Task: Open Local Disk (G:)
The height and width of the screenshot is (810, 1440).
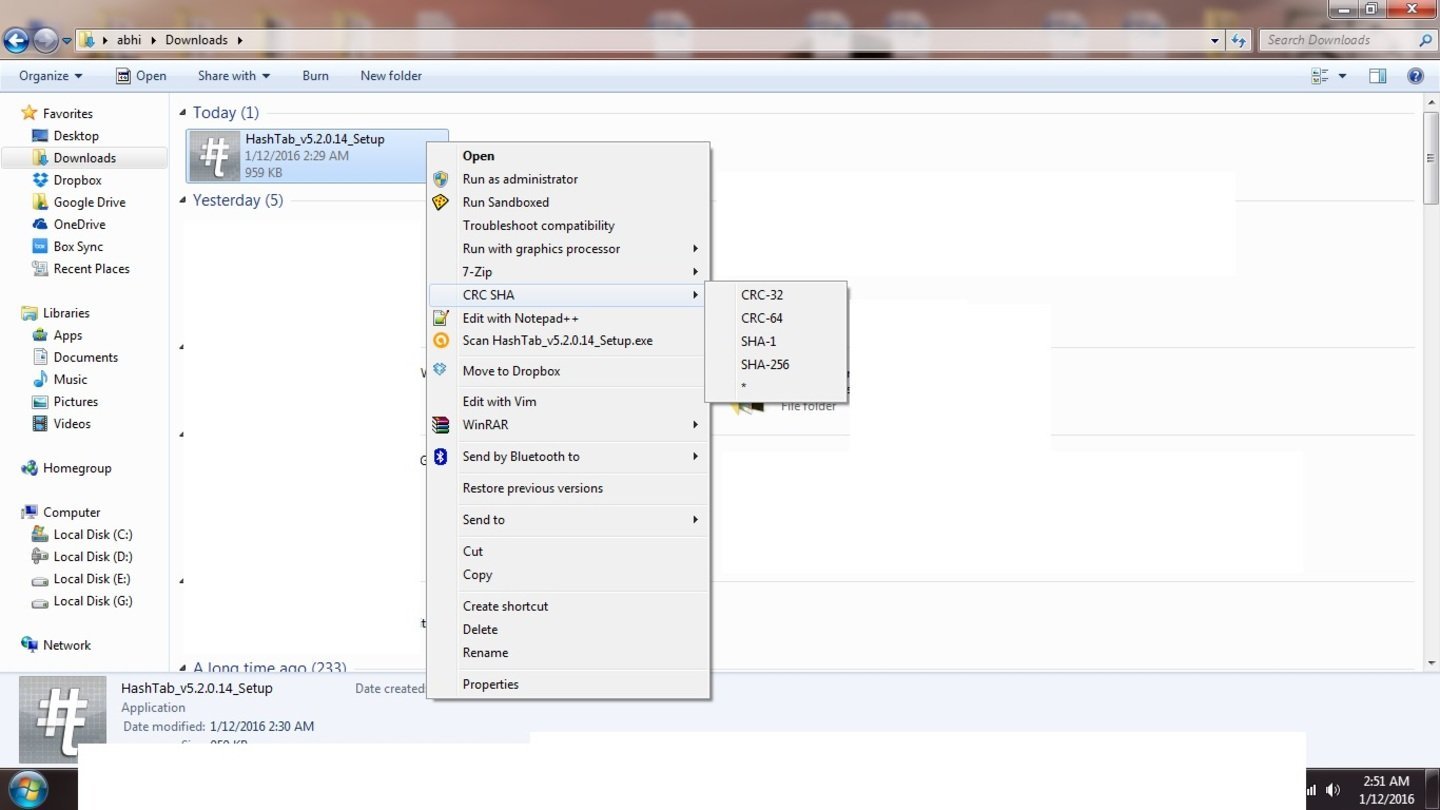Action: point(92,601)
